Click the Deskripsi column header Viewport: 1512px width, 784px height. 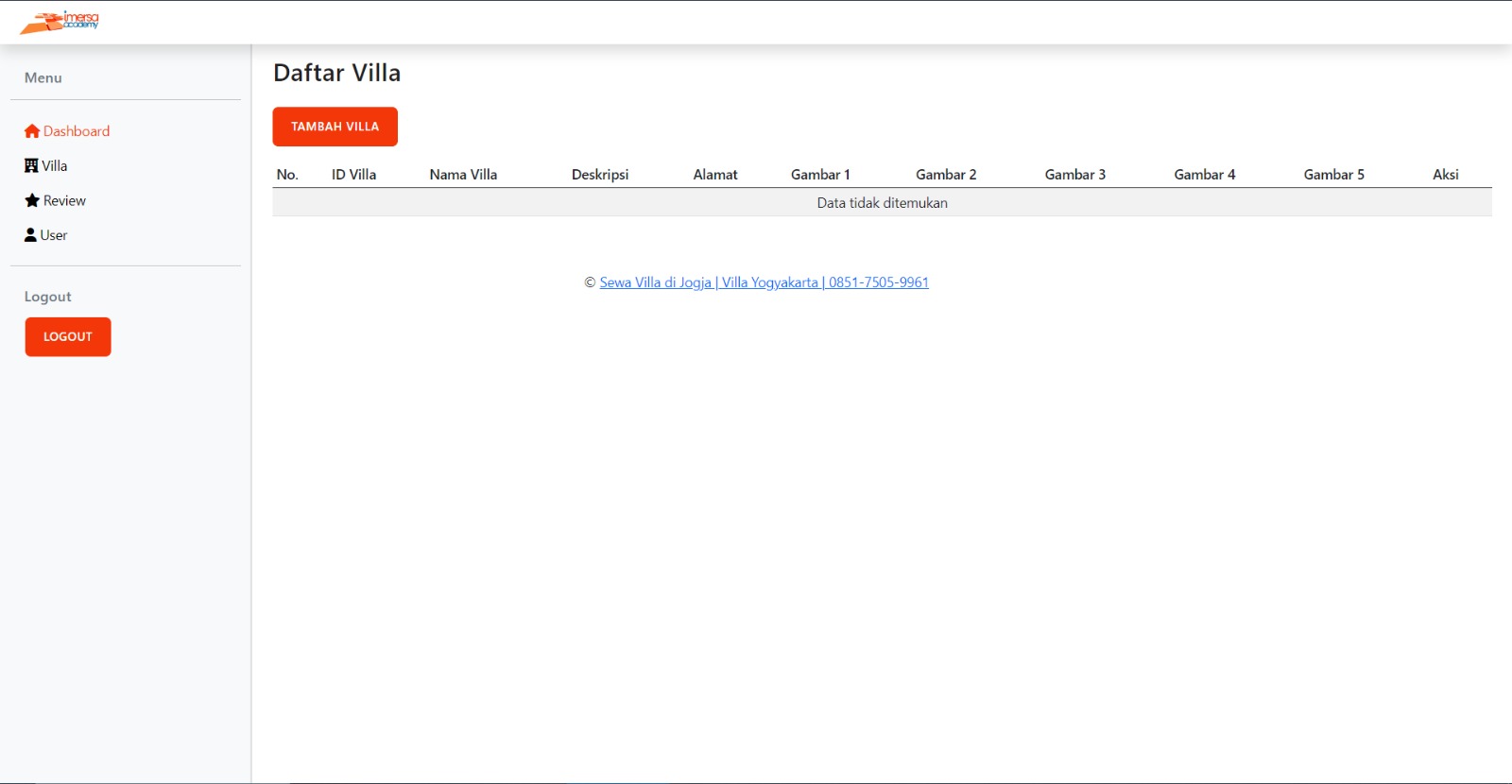(600, 175)
